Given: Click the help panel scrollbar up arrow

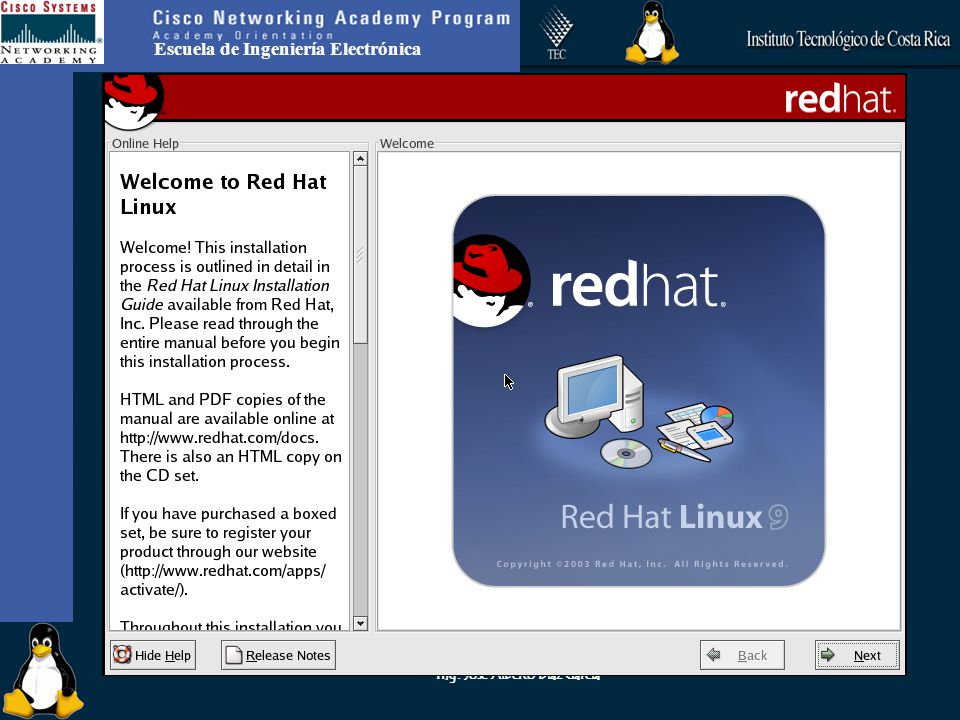Looking at the screenshot, I should (361, 159).
